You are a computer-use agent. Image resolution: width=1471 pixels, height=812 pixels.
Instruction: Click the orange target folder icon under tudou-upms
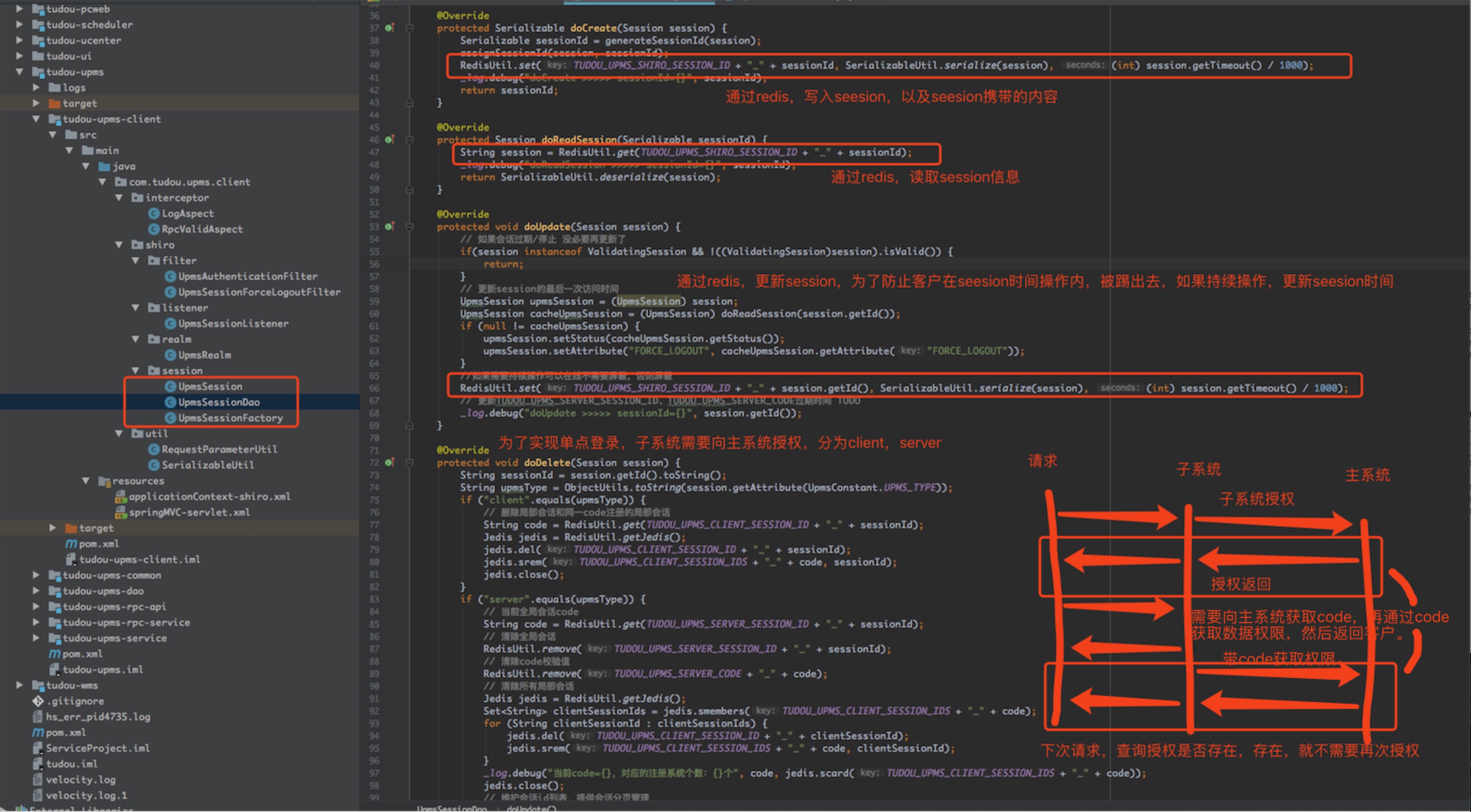coord(55,103)
